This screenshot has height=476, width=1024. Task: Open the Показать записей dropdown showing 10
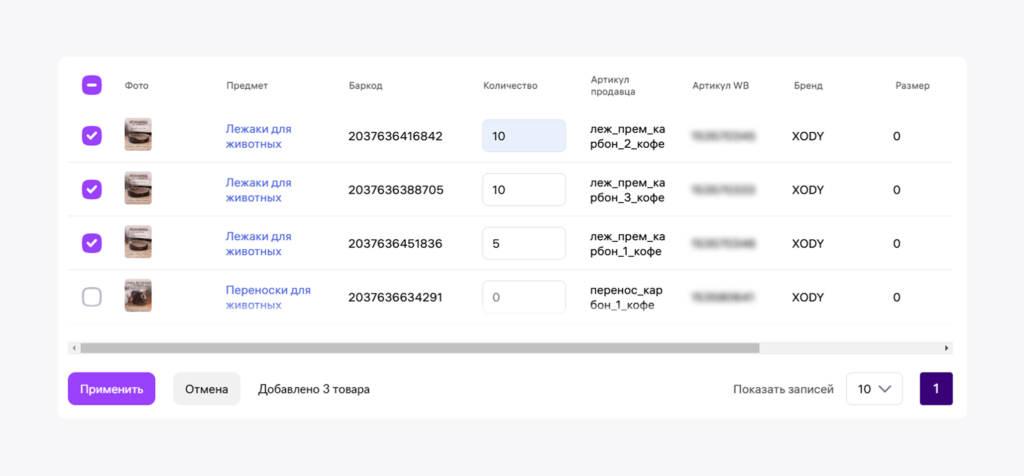point(874,389)
